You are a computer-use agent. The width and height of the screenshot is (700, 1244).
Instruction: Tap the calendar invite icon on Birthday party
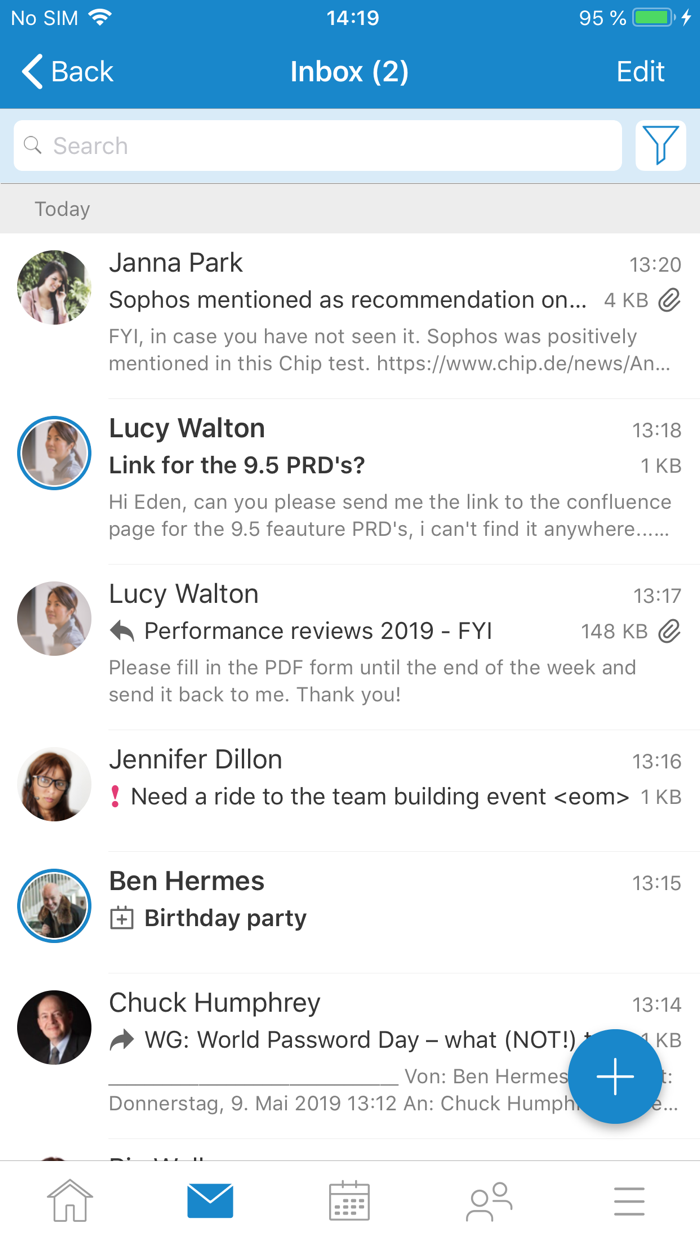[x=120, y=918]
